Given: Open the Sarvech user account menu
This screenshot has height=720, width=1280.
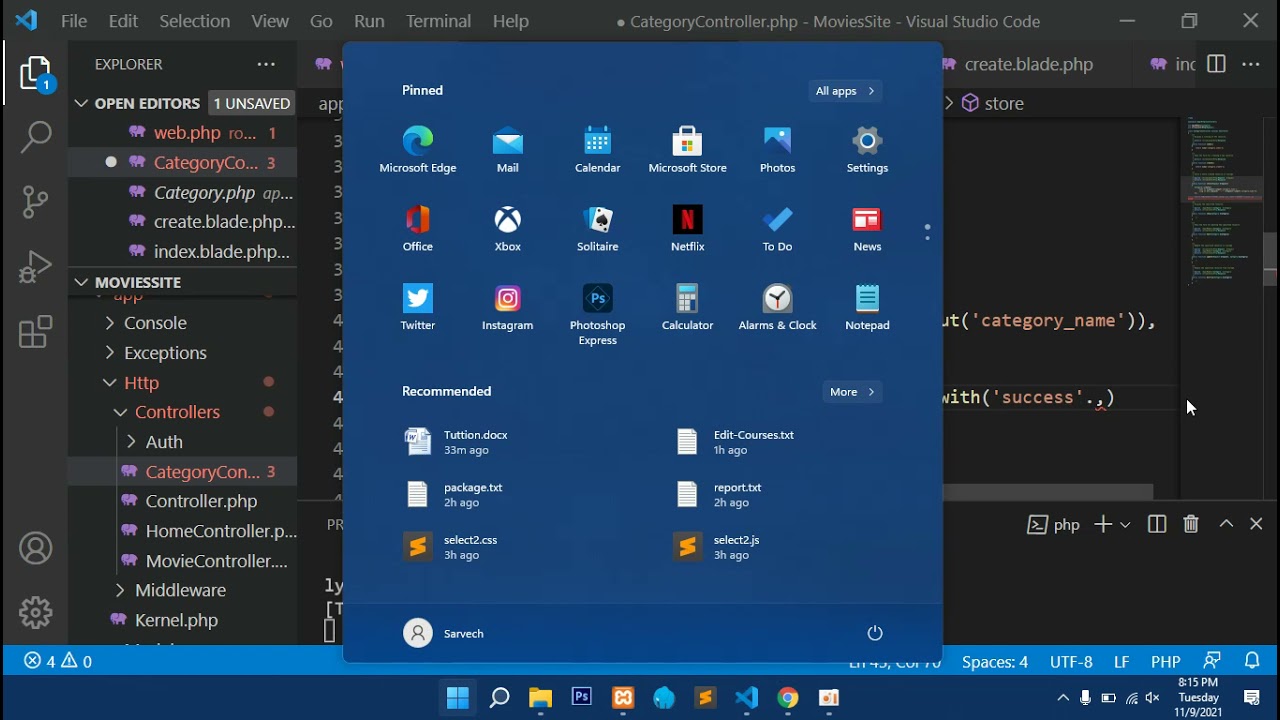Looking at the screenshot, I should (444, 633).
